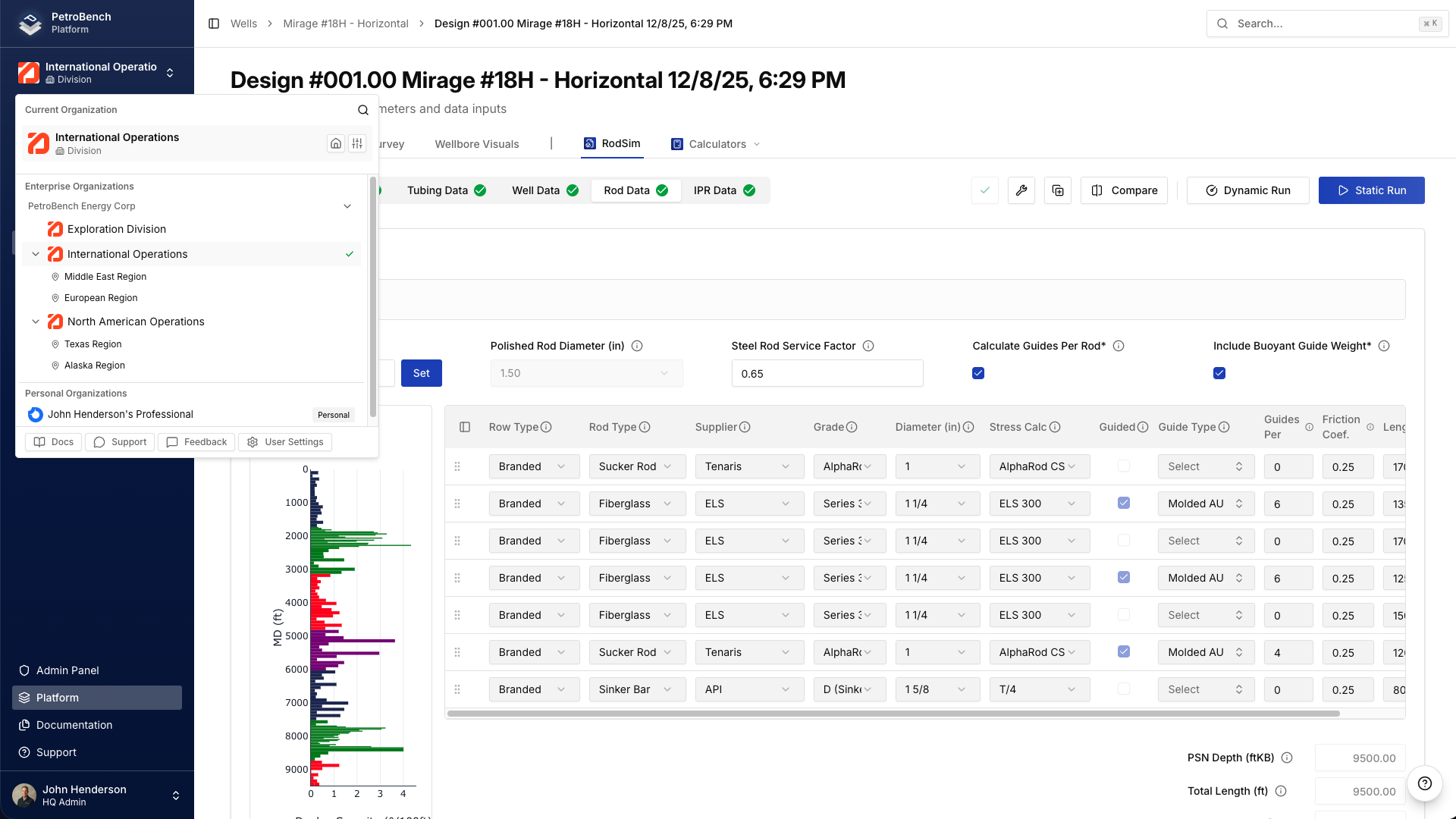
Task: Click the green validation checkmark icon
Action: pyautogui.click(x=984, y=190)
